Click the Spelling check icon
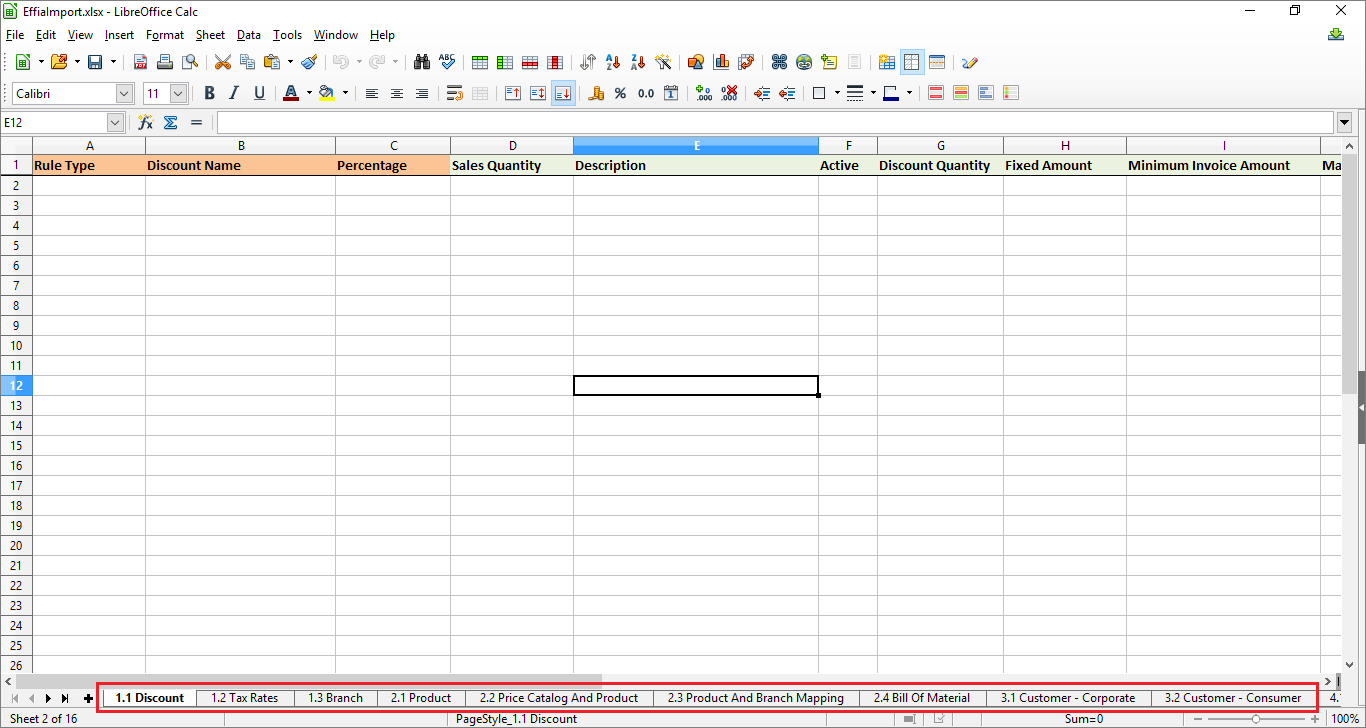The width and height of the screenshot is (1366, 728). coord(446,62)
